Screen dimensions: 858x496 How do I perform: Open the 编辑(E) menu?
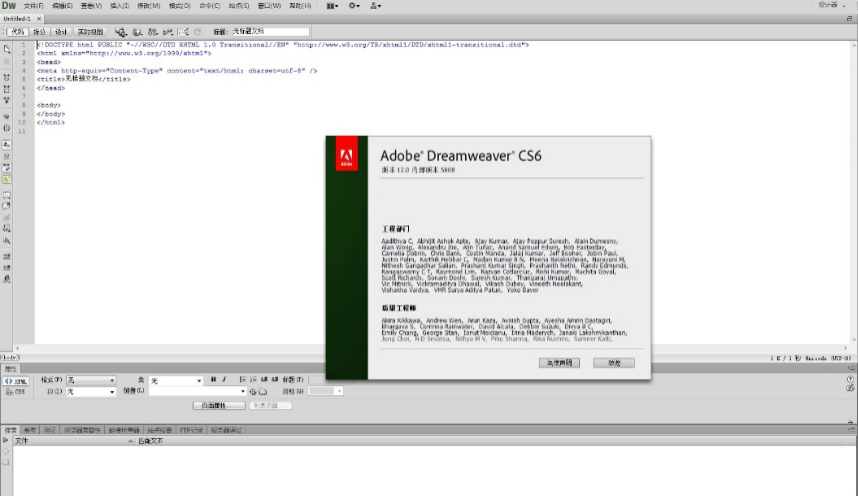62,5
